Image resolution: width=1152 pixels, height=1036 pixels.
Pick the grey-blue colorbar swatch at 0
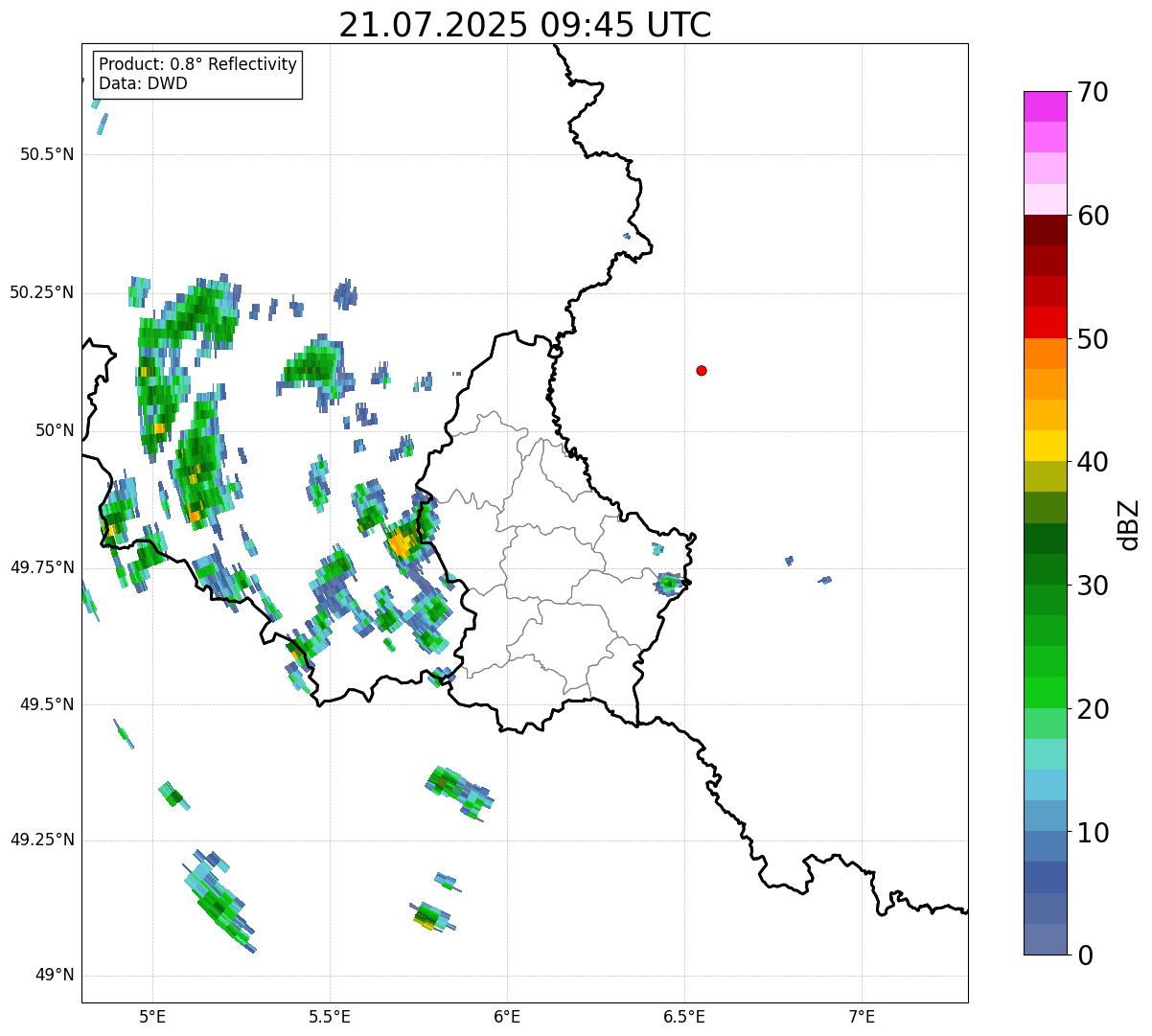click(1045, 939)
